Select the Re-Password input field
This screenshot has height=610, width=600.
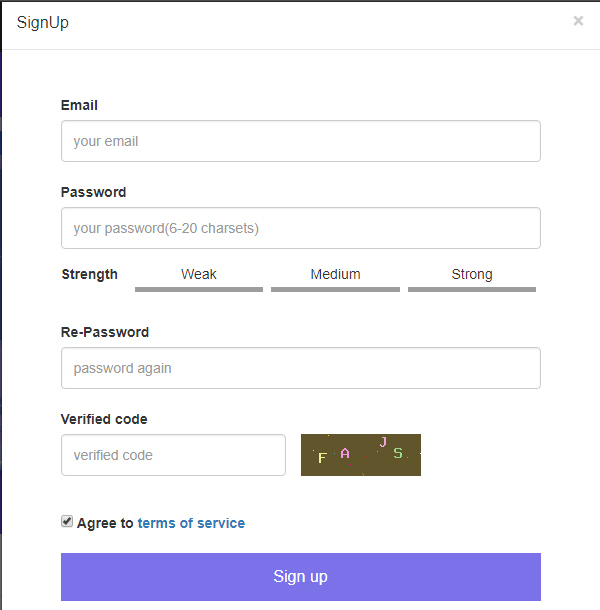[x=300, y=368]
